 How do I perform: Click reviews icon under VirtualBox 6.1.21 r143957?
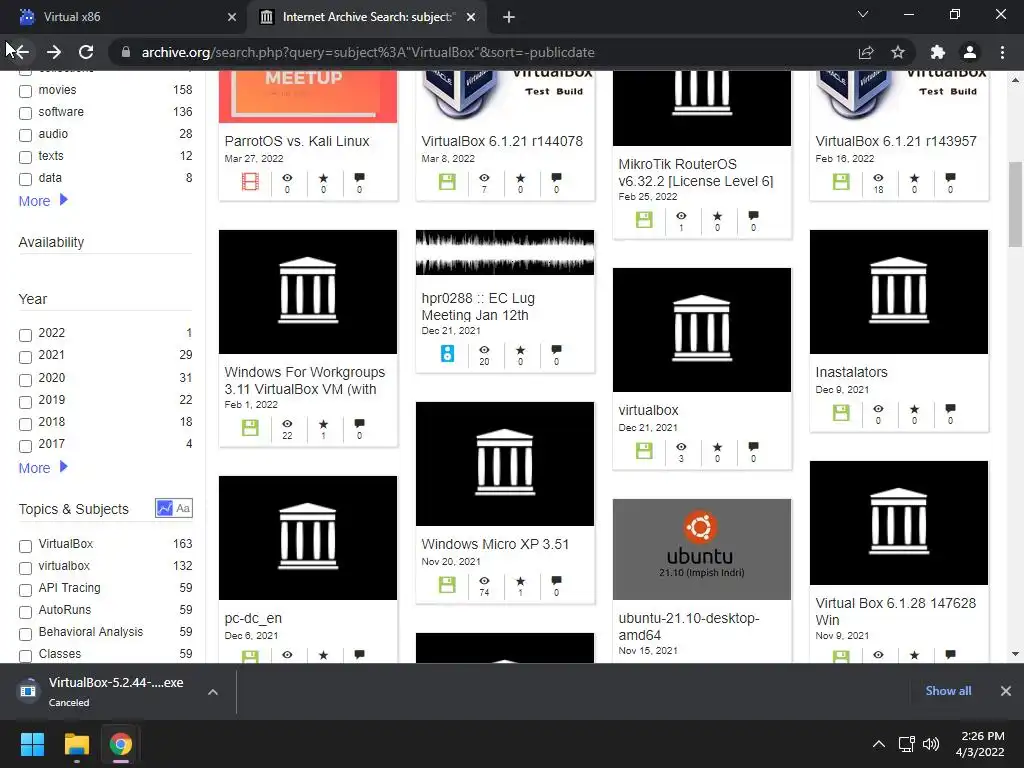click(950, 177)
